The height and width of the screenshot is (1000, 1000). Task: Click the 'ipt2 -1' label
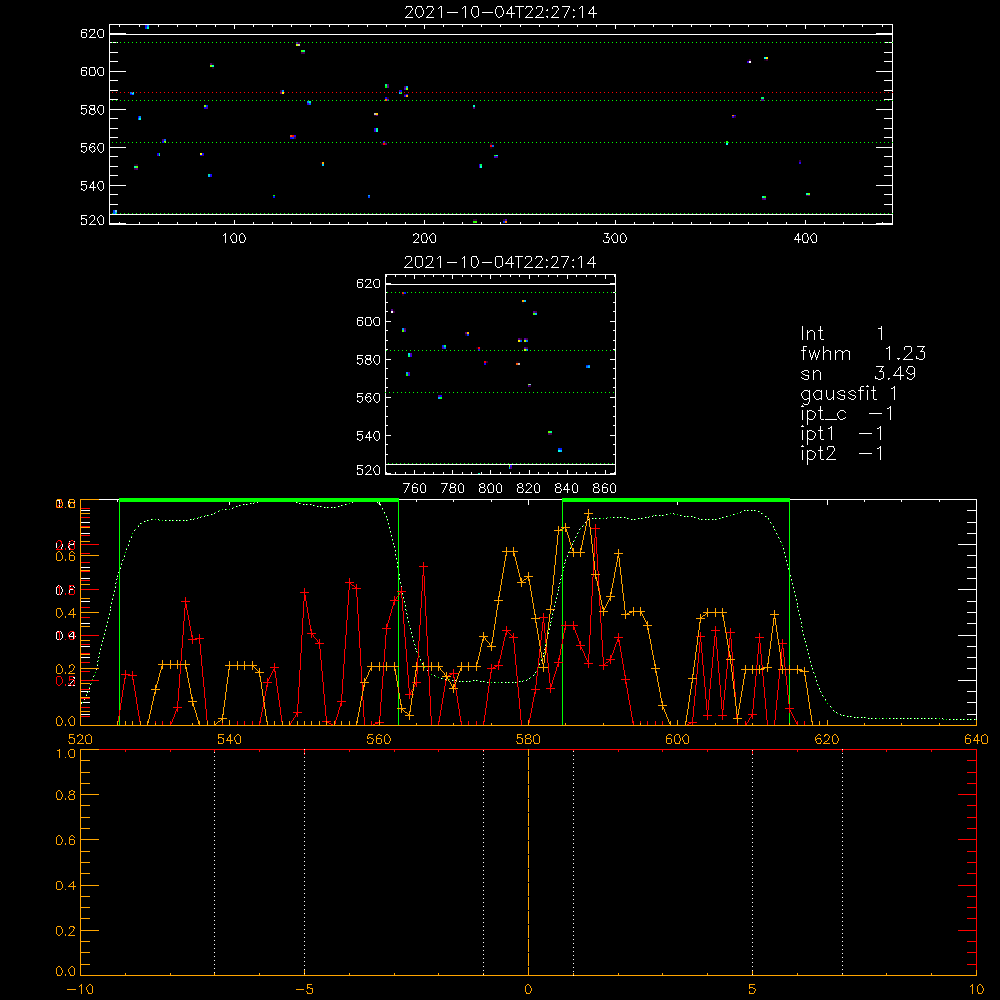pyautogui.click(x=842, y=453)
